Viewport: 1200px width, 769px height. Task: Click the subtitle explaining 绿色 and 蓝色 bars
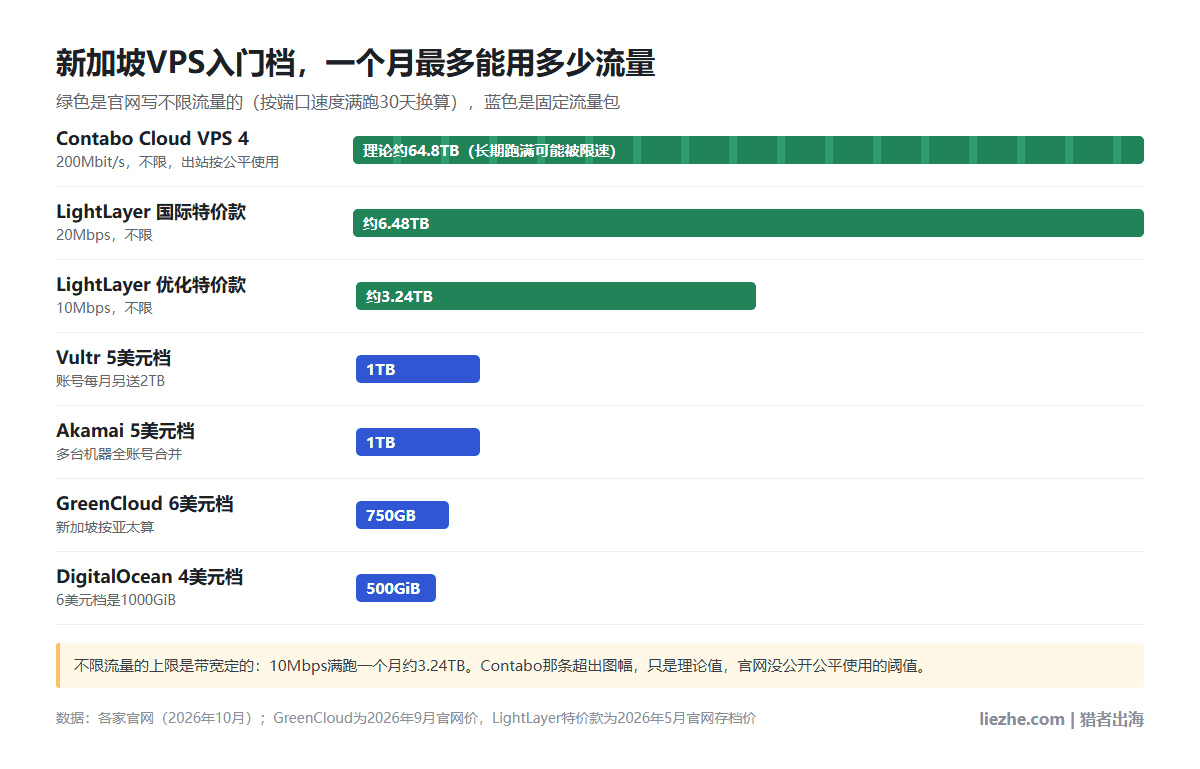338,102
